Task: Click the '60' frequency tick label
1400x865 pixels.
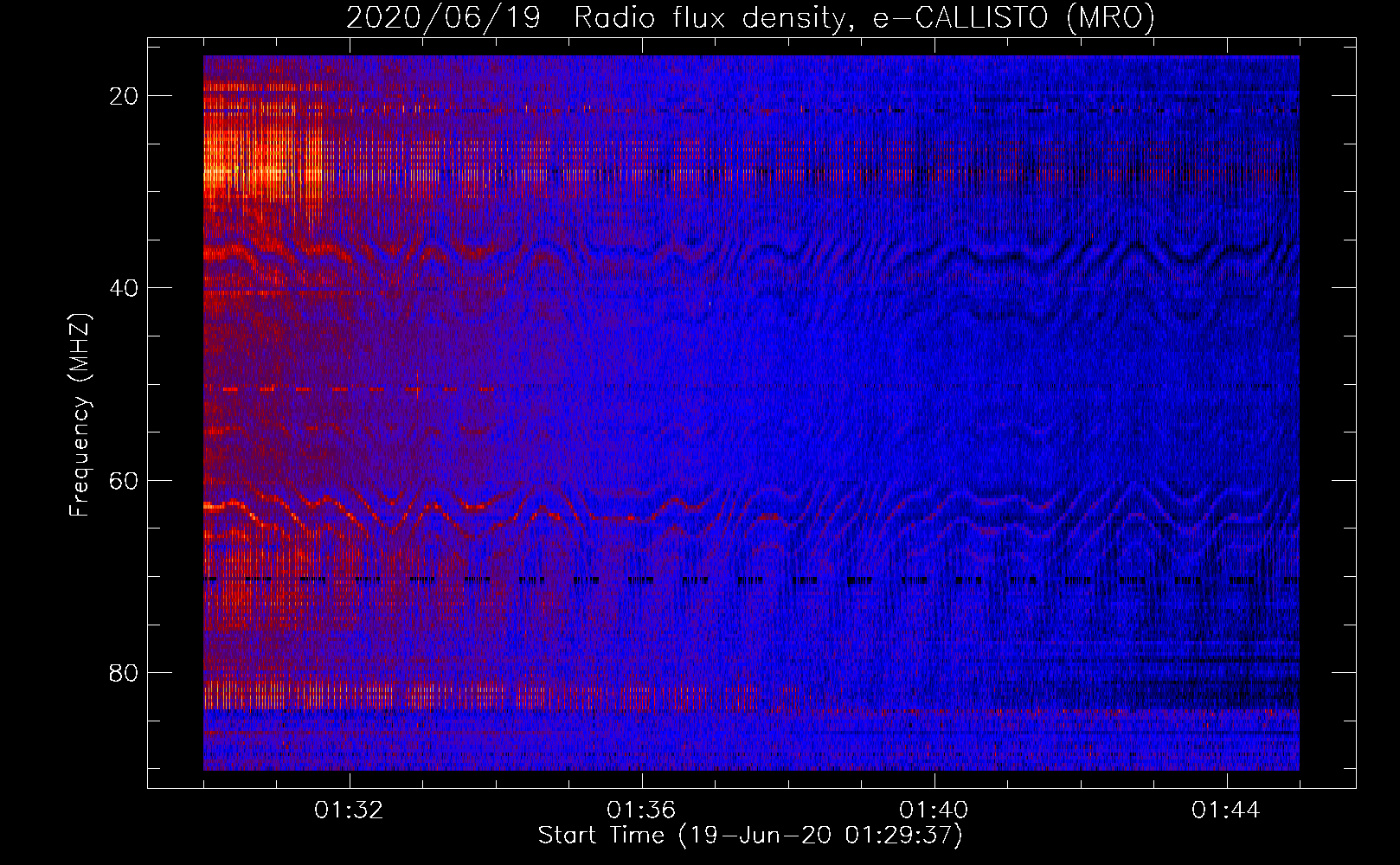Action: (x=124, y=481)
